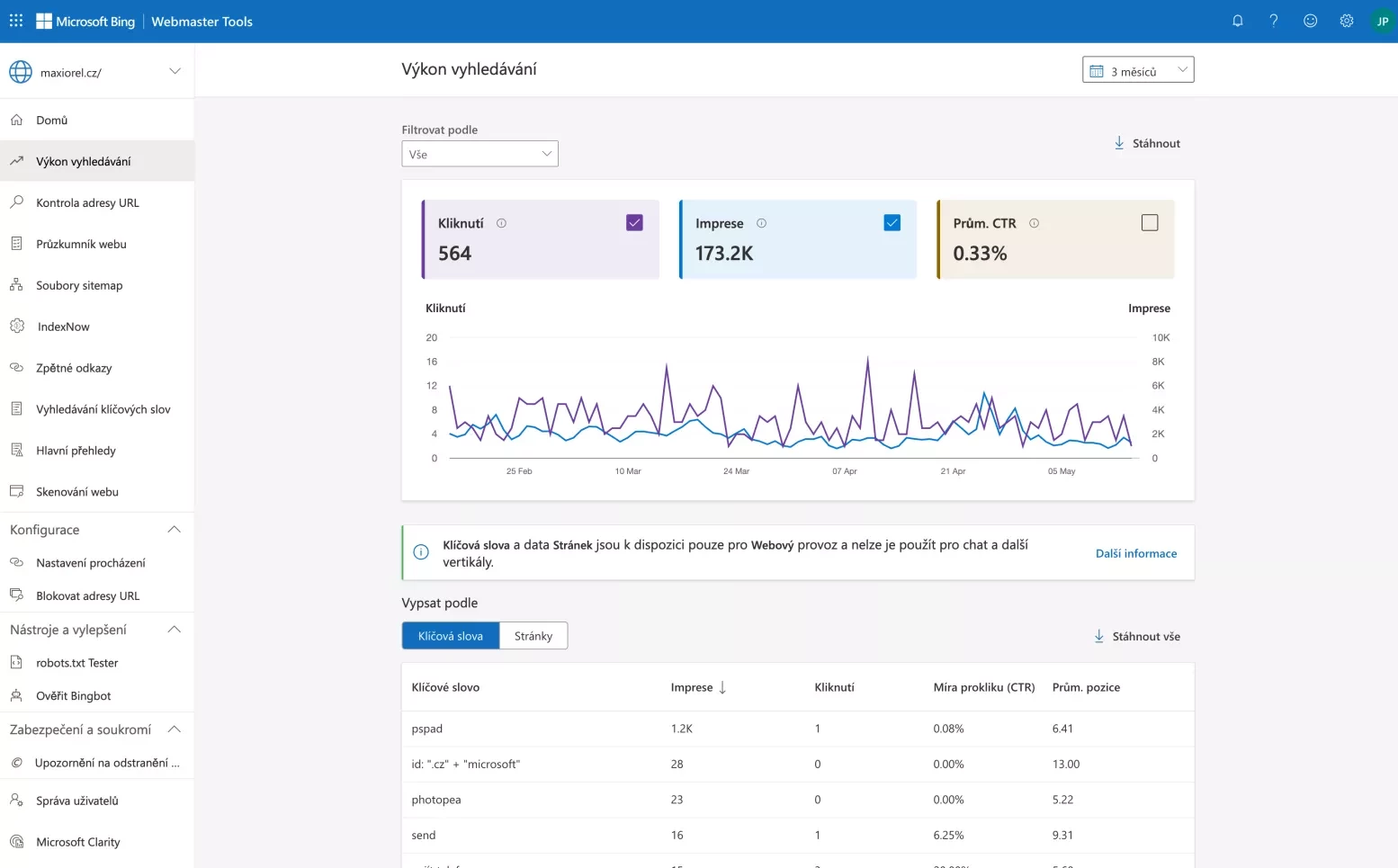Open the help question mark icon
The width and height of the screenshot is (1398, 868).
1274,21
